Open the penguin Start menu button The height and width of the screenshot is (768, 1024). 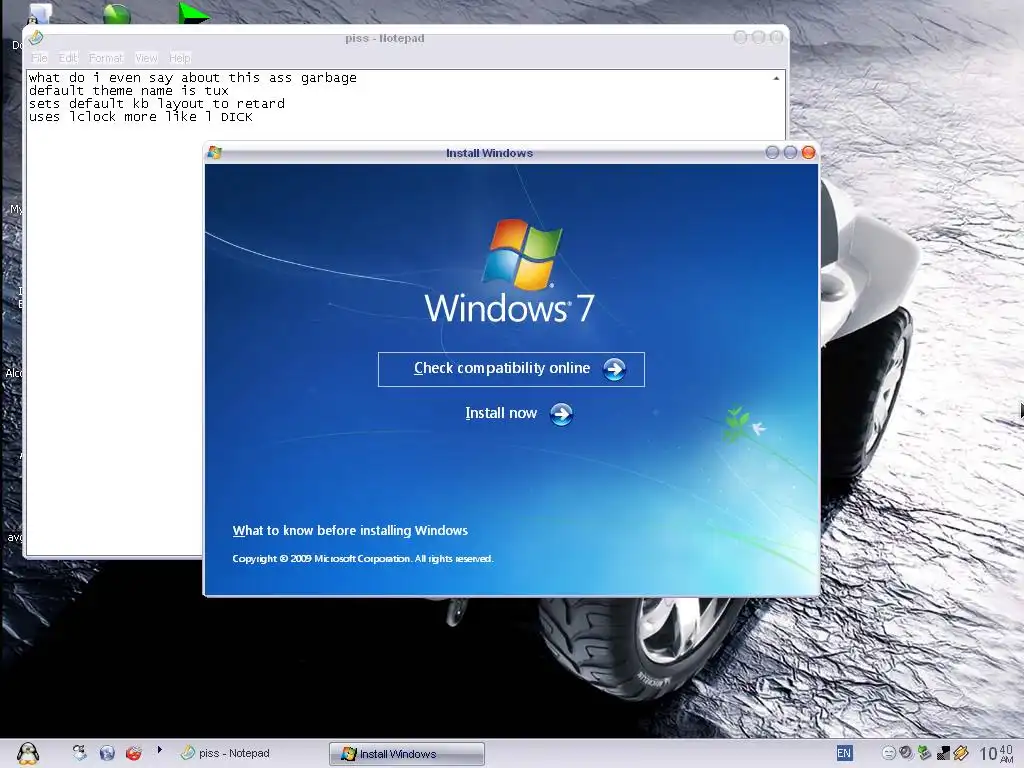tap(27, 754)
